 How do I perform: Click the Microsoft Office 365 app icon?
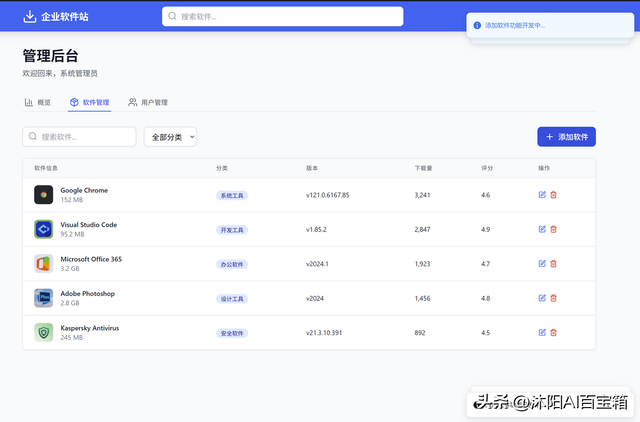pos(44,264)
